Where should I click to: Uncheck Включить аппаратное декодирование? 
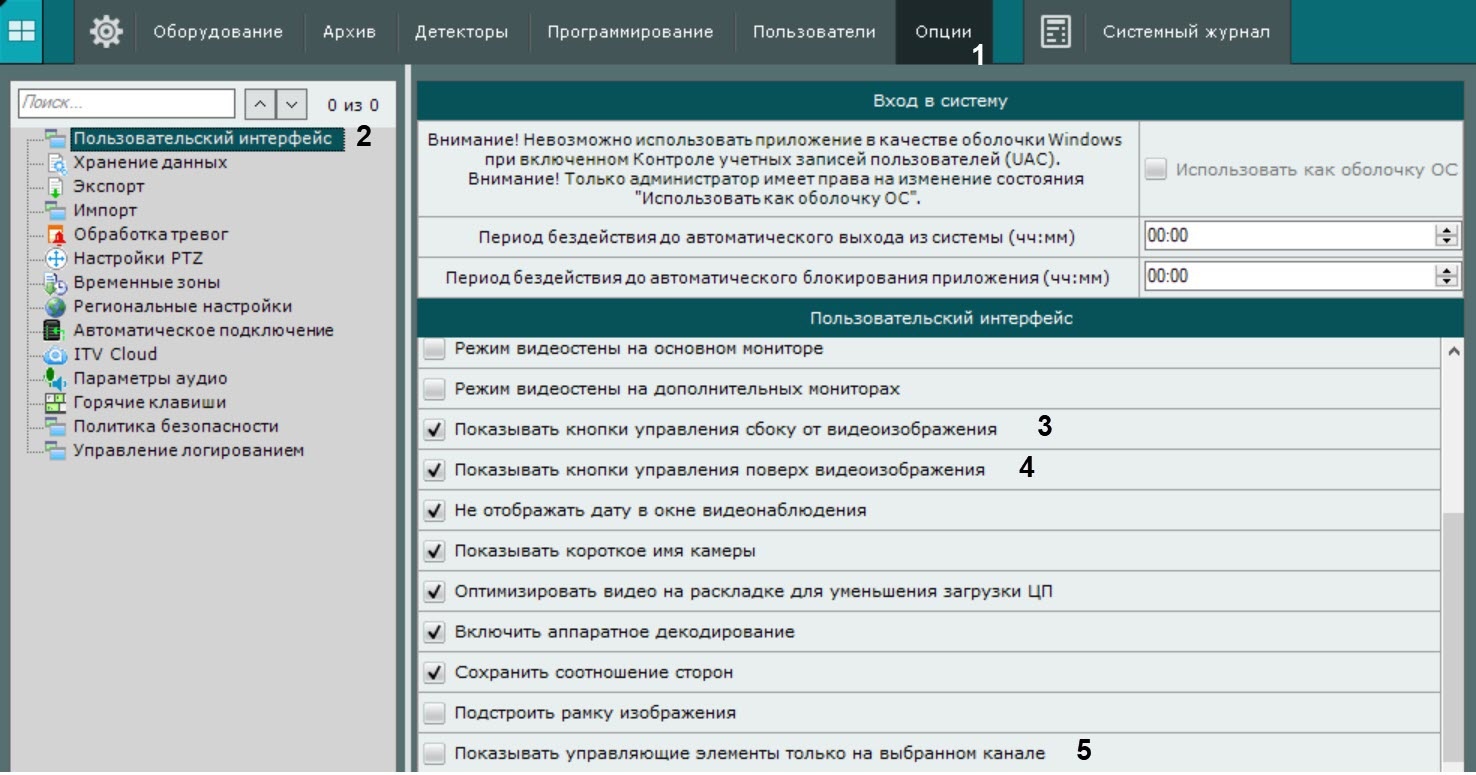(434, 632)
